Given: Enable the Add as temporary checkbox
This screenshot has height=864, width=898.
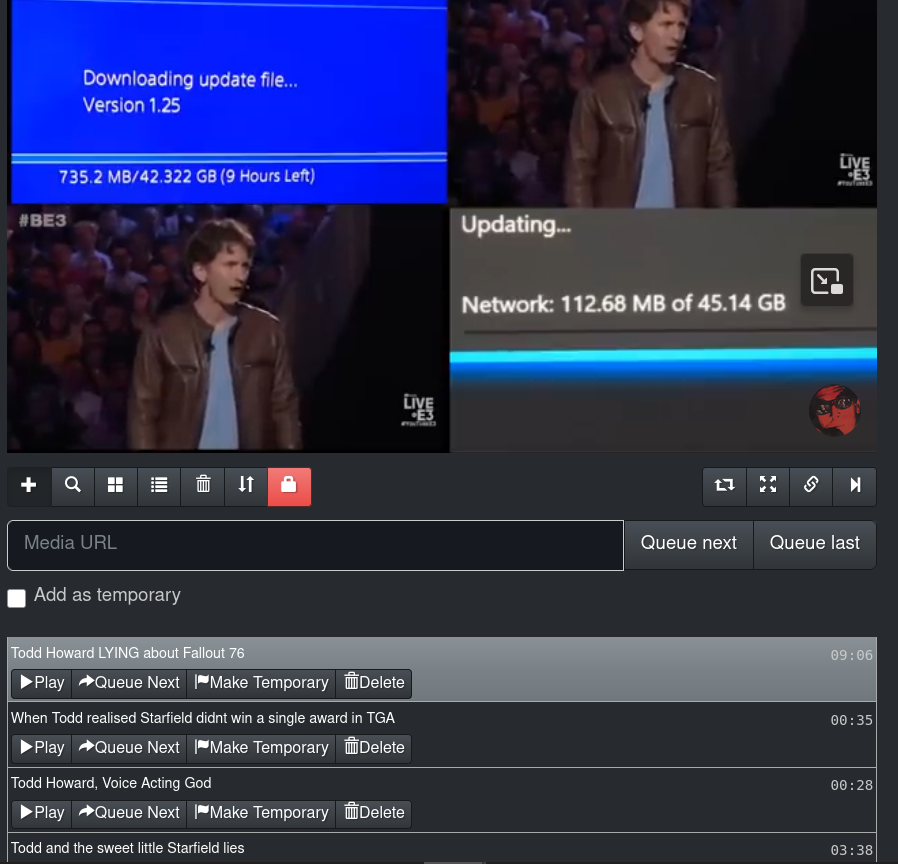Looking at the screenshot, I should (17, 598).
